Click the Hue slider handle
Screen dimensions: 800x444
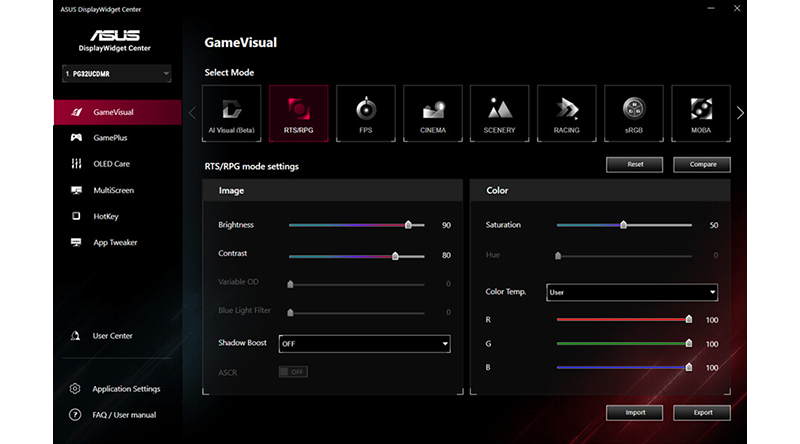click(x=558, y=255)
